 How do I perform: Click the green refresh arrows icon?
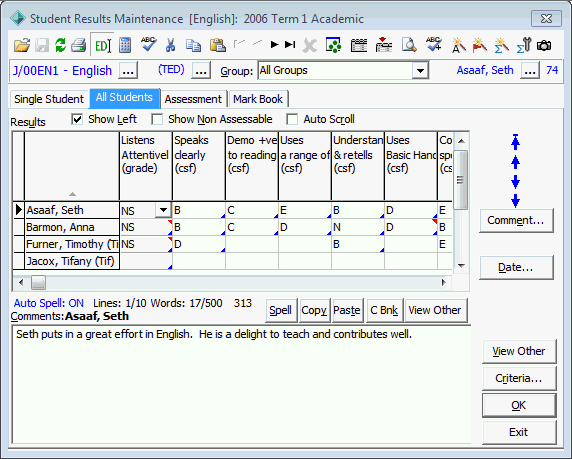(x=60, y=45)
